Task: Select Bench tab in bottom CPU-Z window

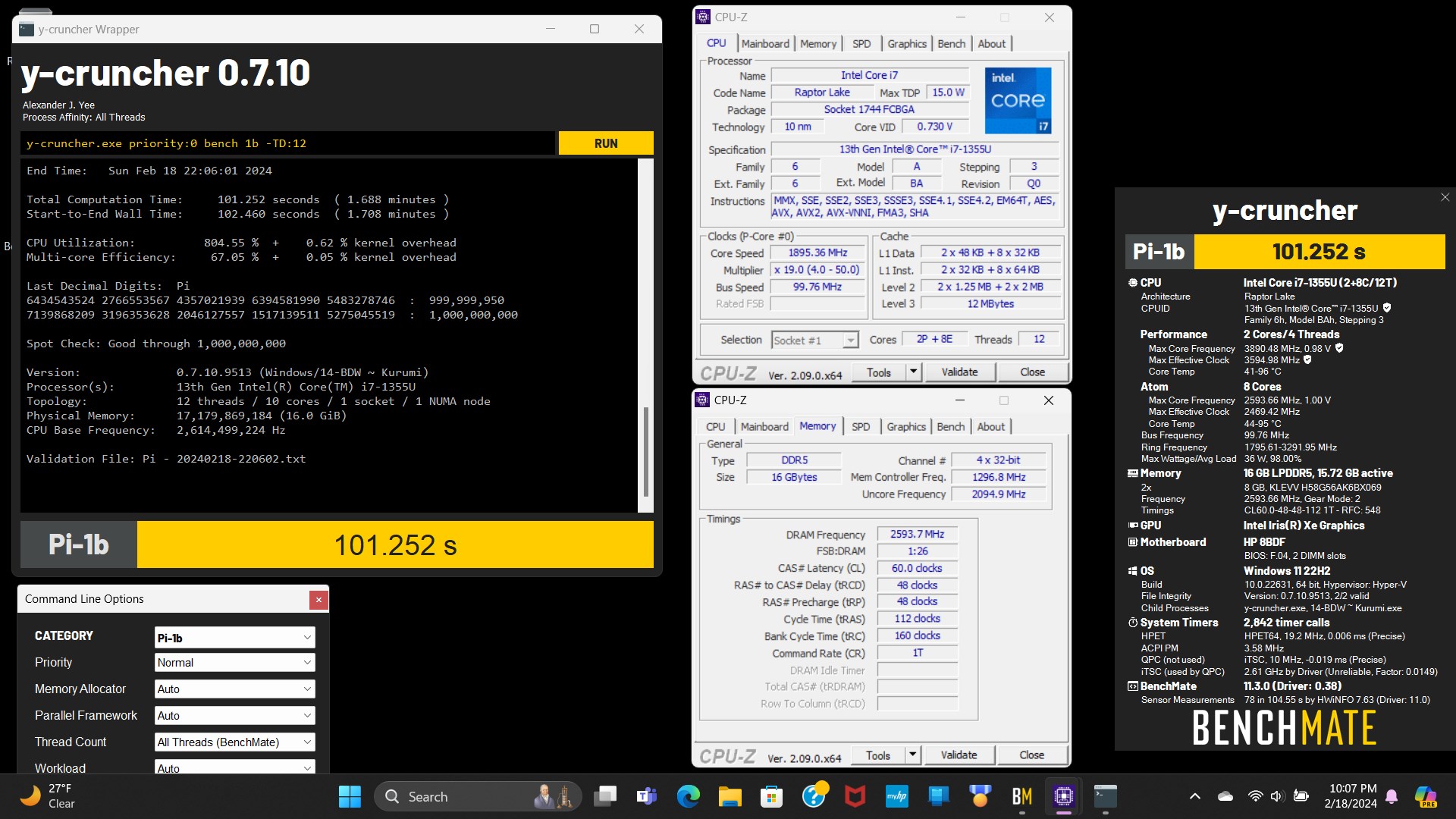Action: coord(950,427)
